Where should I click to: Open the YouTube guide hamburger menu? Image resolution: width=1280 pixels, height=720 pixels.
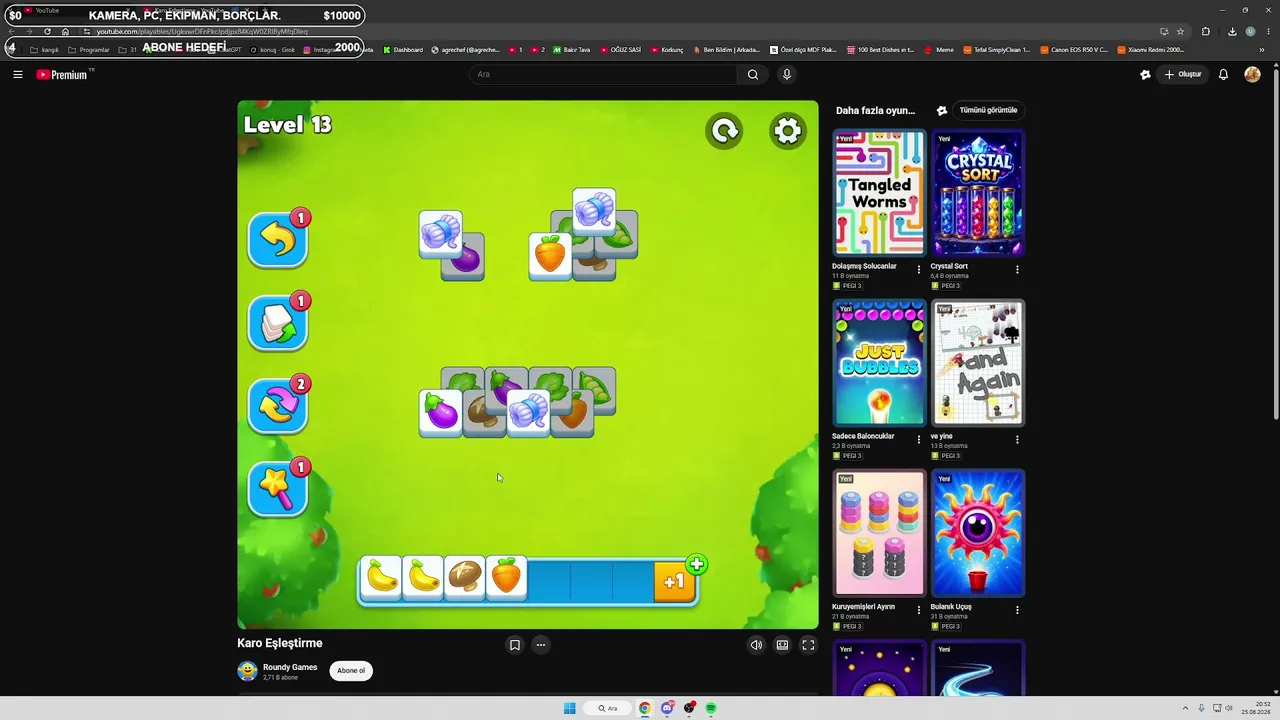pos(18,74)
